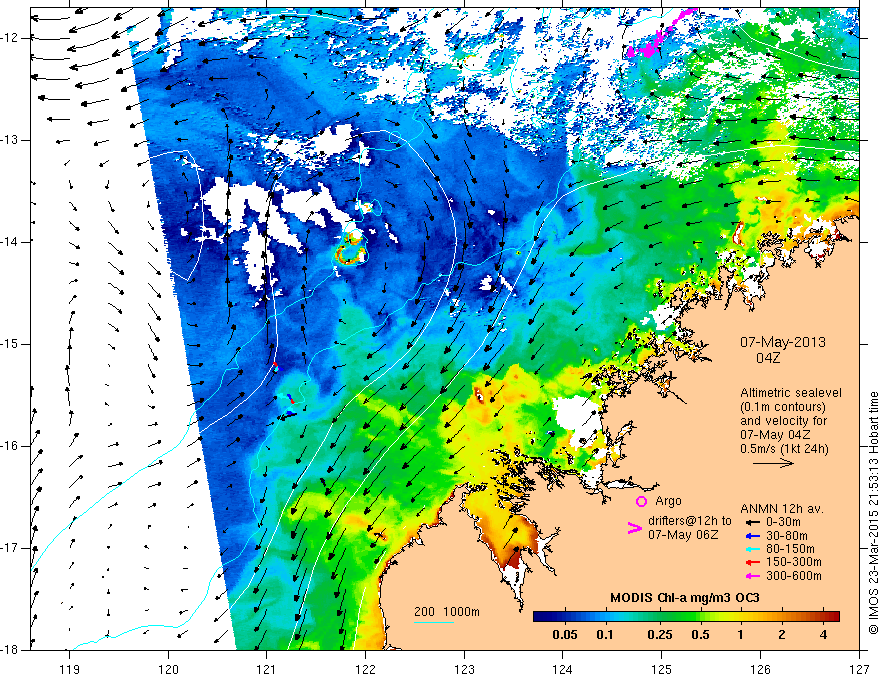This screenshot has height=680, width=880.
Task: Click the '2' colorbar tick label
Action: click(782, 635)
